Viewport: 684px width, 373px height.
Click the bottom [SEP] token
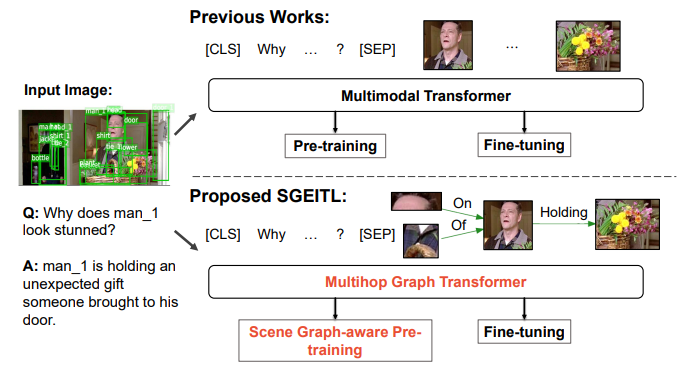coord(377,234)
